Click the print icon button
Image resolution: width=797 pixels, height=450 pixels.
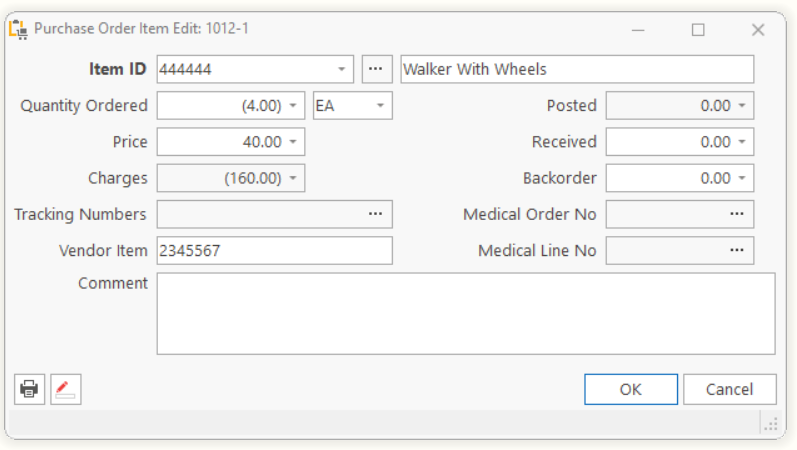pos(29,389)
